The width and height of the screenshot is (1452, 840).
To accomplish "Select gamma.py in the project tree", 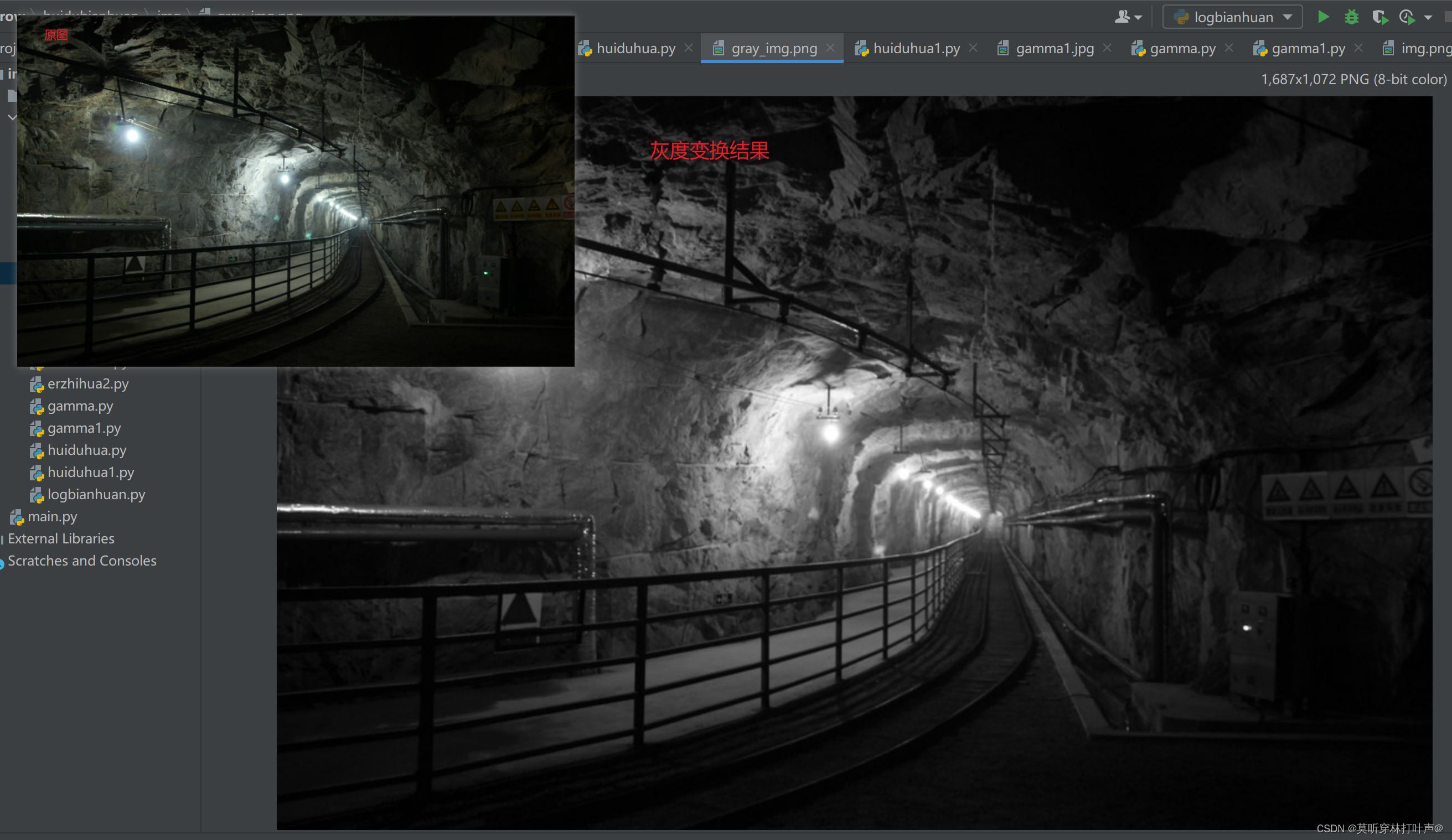I will coord(80,406).
